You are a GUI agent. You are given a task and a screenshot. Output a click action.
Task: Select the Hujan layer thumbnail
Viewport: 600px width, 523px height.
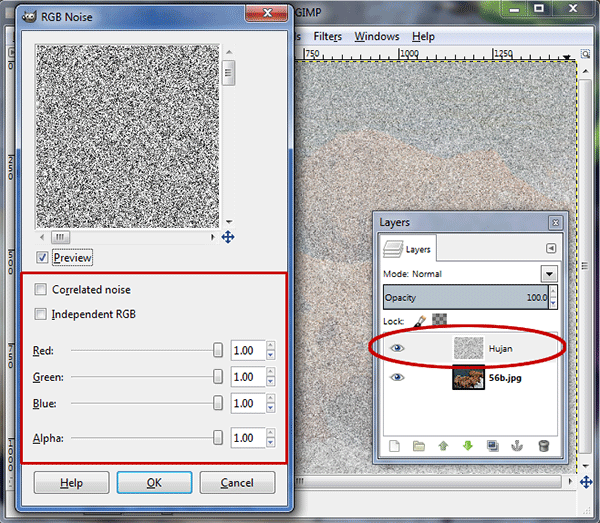(468, 348)
